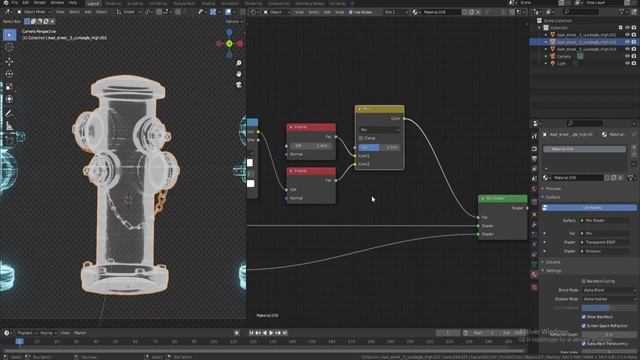
Task: Open Mix node blend type dropdown
Action: click(380, 130)
